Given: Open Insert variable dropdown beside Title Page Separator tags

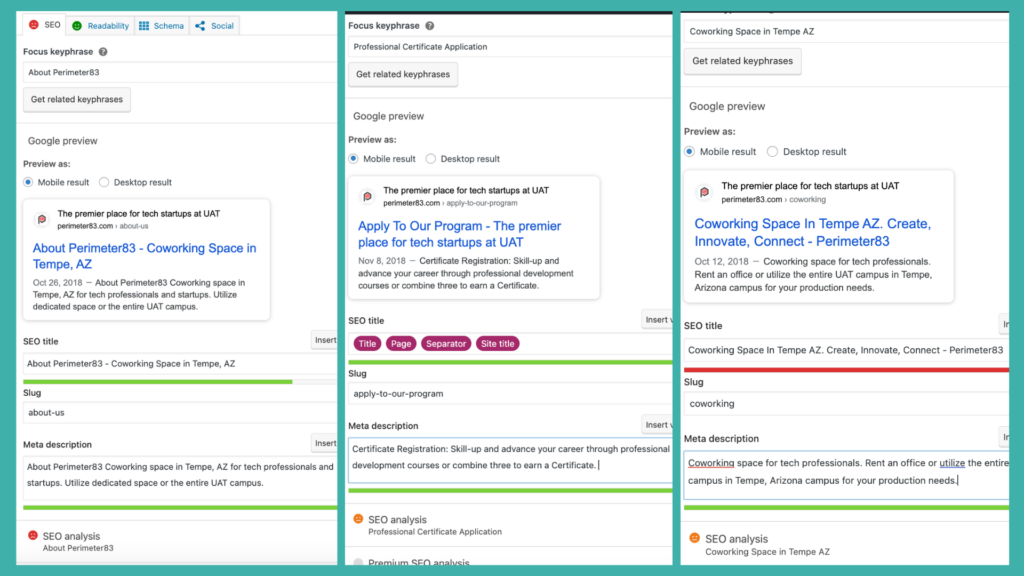Looking at the screenshot, I should click(656, 319).
